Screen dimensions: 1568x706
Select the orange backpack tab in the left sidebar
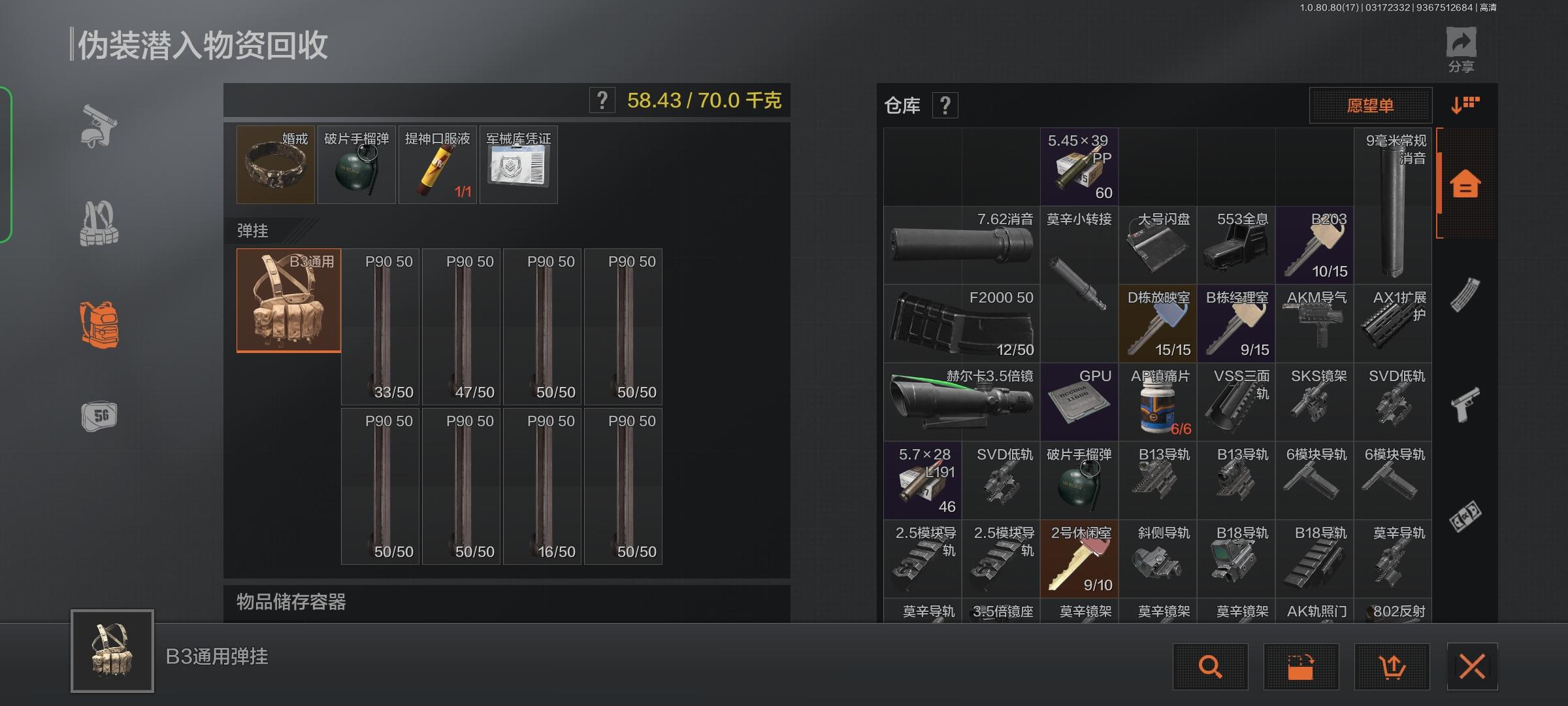click(x=99, y=325)
